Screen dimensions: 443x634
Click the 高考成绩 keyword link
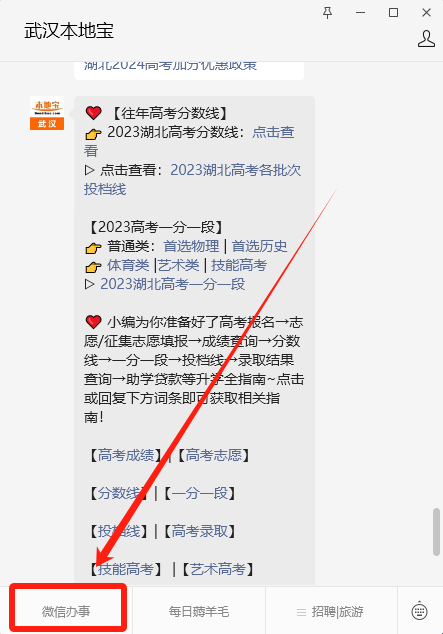(x=126, y=455)
